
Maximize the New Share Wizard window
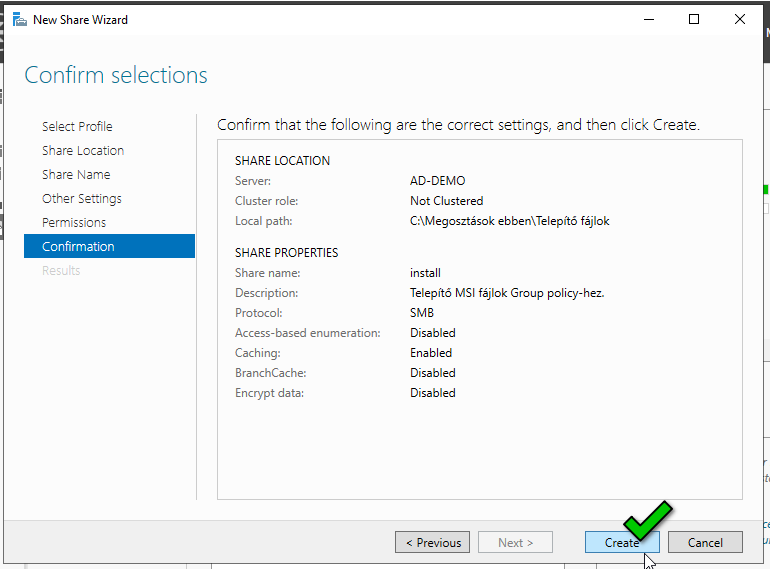pos(694,19)
